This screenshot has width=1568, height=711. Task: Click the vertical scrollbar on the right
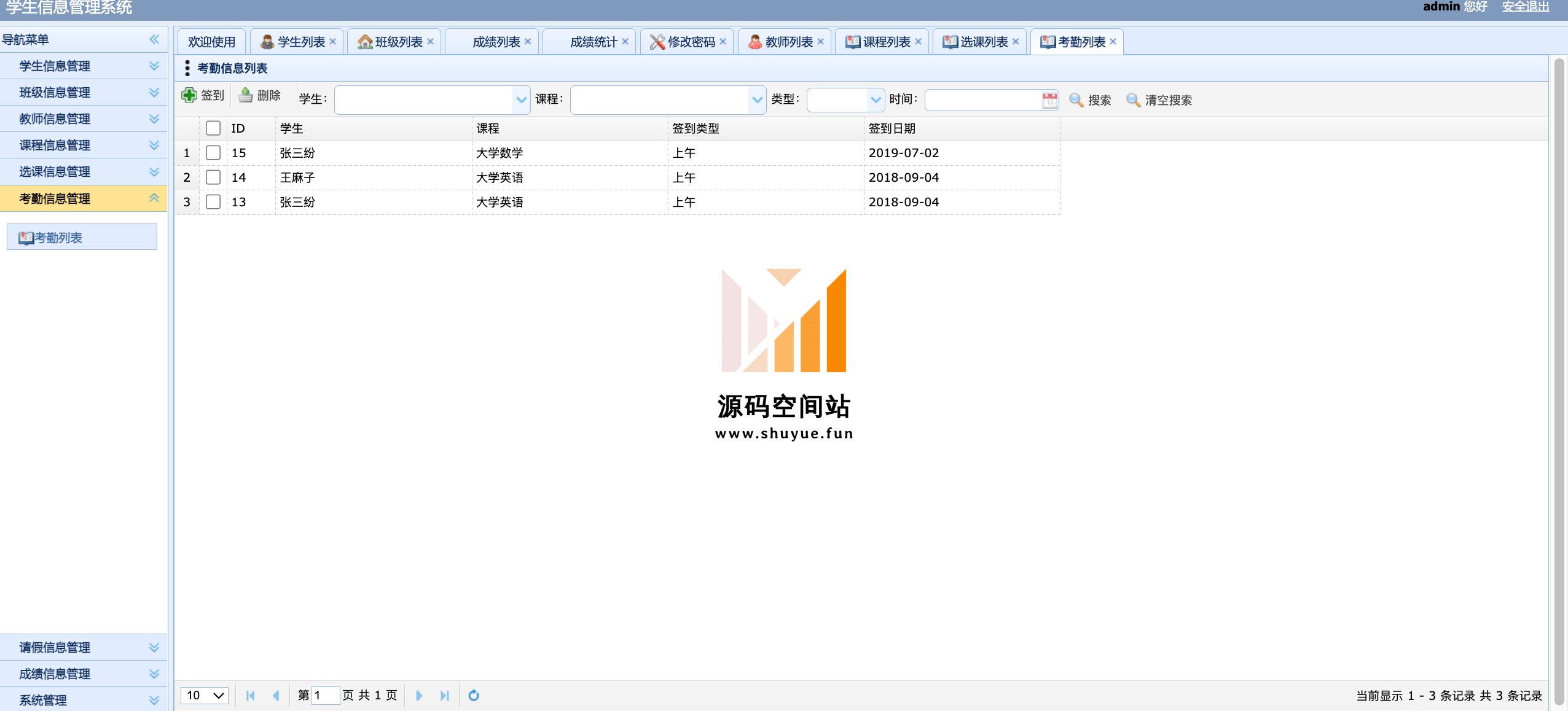click(x=1559, y=381)
